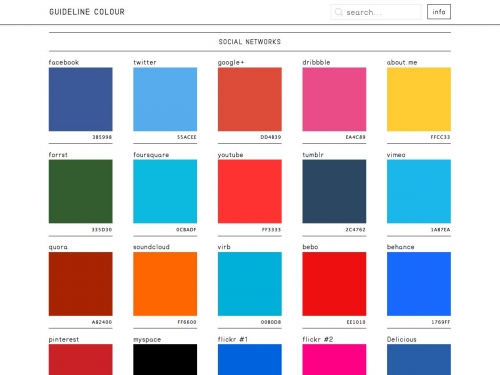Image resolution: width=500 pixels, height=375 pixels.
Task: Click the behance name label
Action: click(400, 247)
